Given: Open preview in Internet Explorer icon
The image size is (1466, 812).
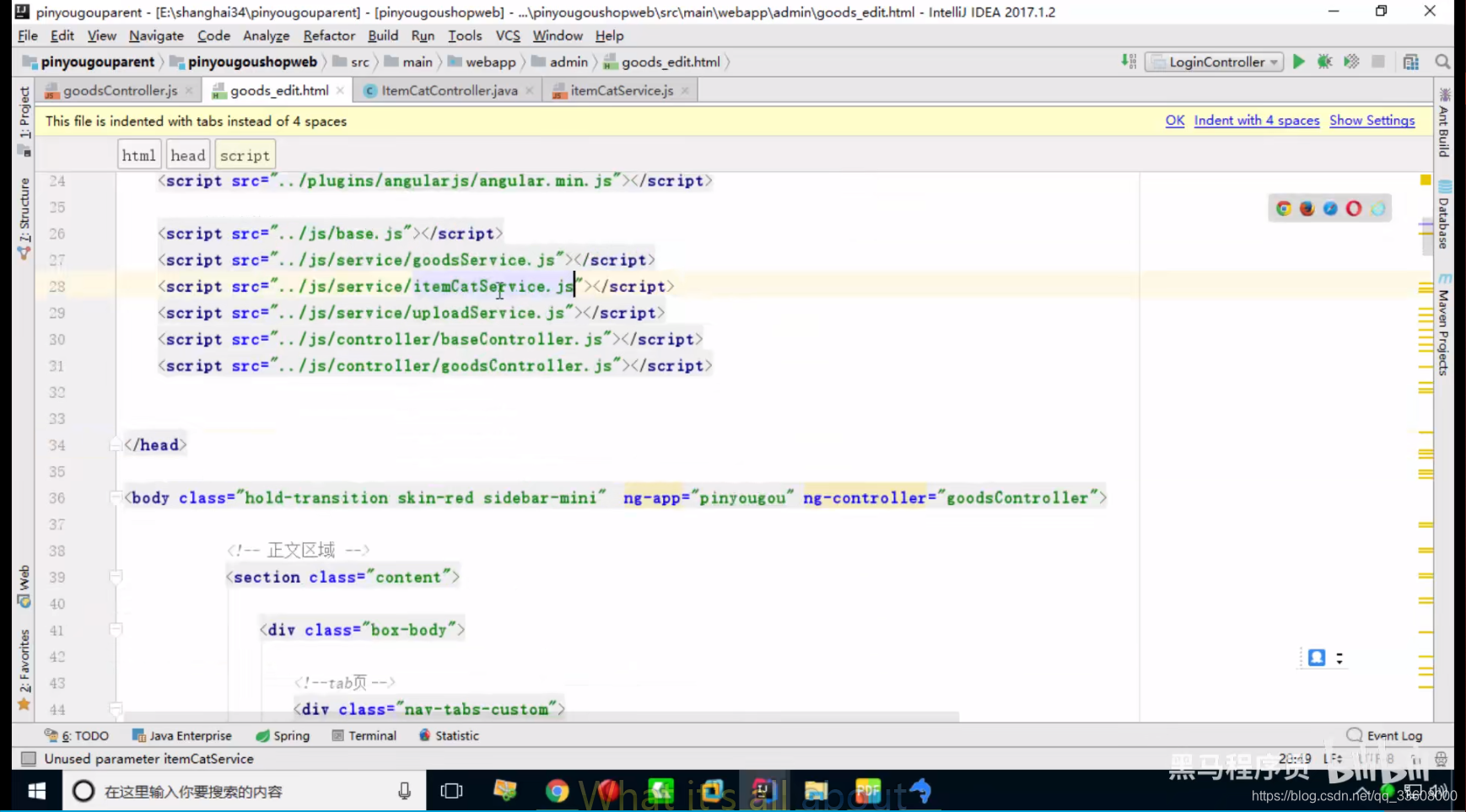Looking at the screenshot, I should 1377,208.
